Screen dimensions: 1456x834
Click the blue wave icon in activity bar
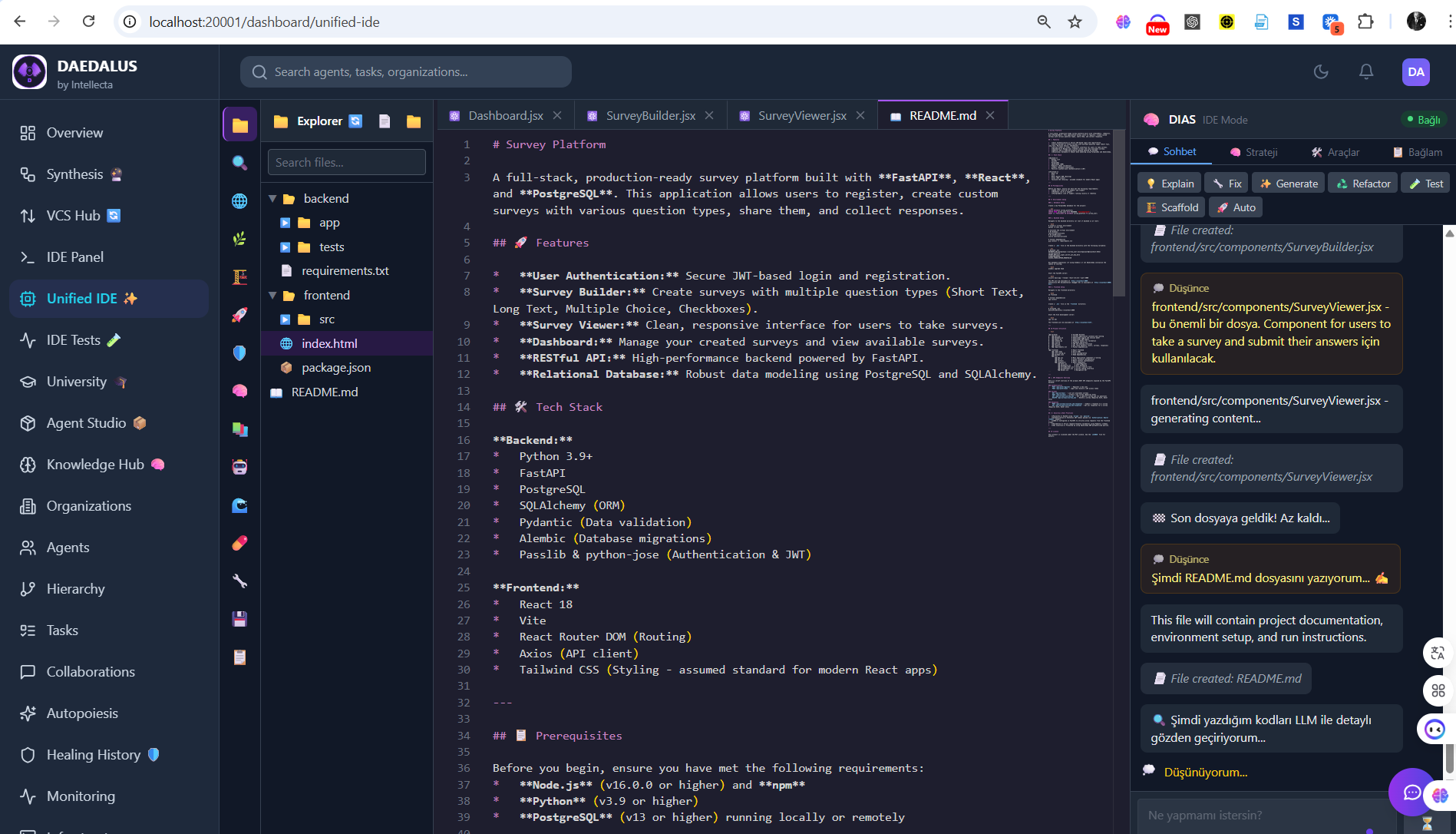(x=239, y=505)
